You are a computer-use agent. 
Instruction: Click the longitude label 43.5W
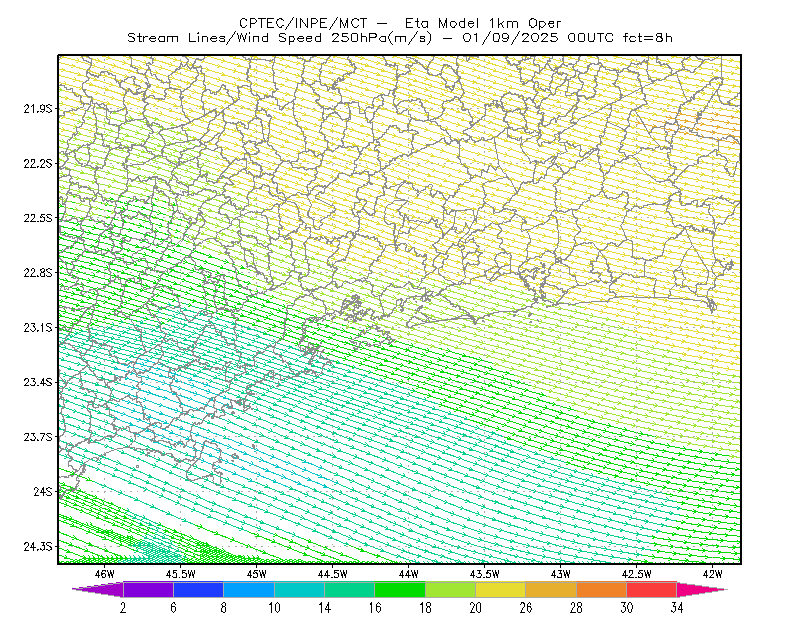(485, 574)
